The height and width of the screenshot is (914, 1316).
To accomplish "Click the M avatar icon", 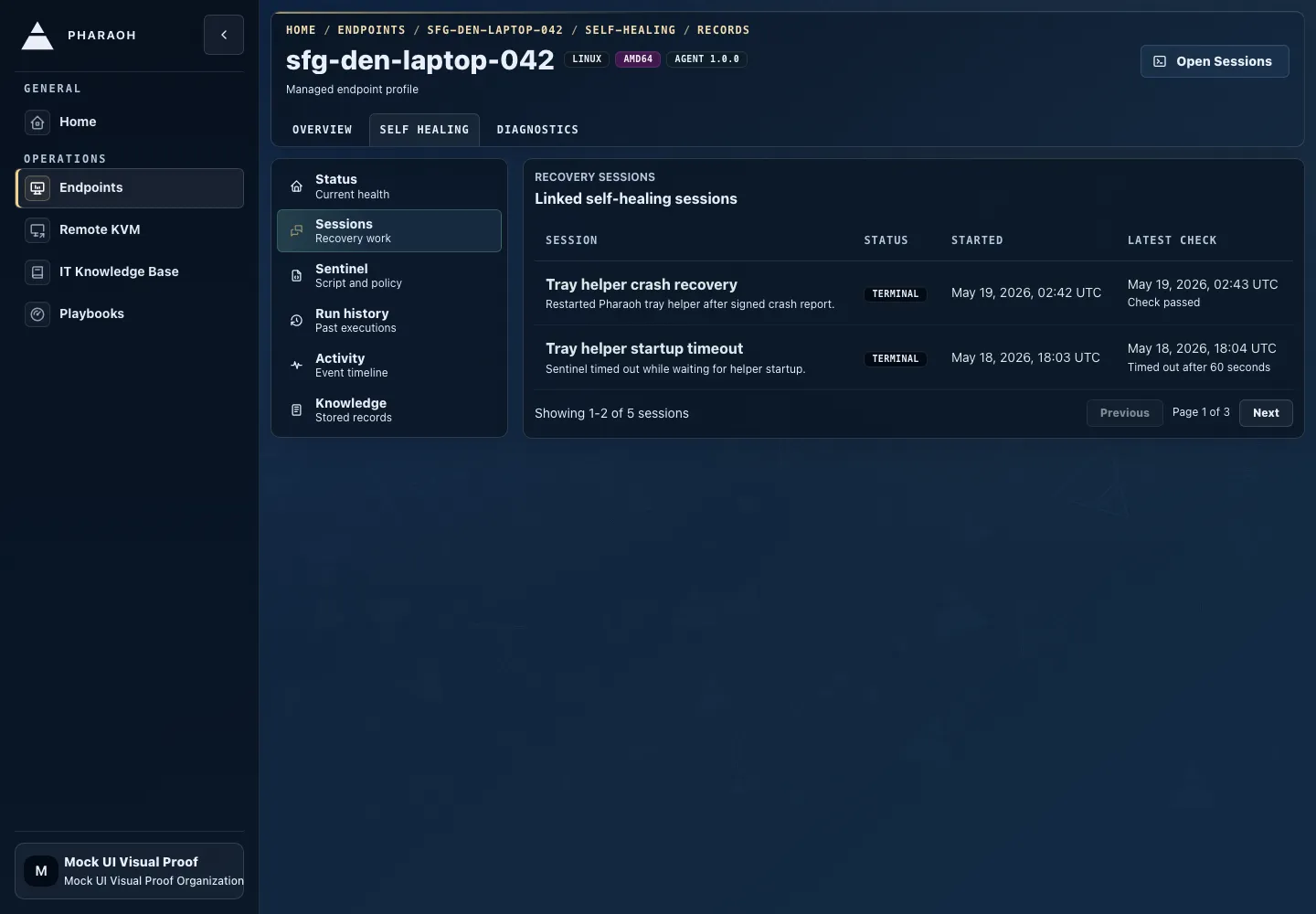I will click(41, 871).
